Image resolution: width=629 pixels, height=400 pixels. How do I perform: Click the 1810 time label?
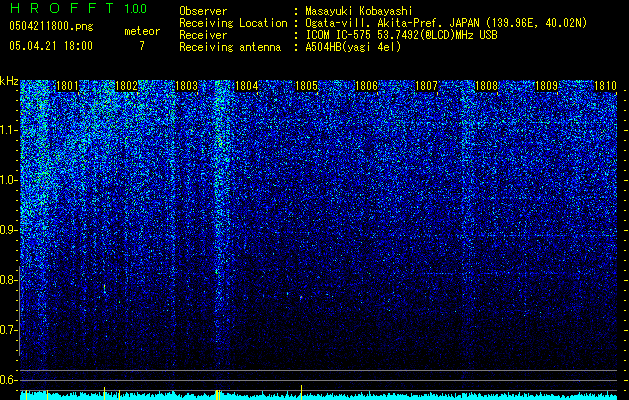tap(606, 86)
